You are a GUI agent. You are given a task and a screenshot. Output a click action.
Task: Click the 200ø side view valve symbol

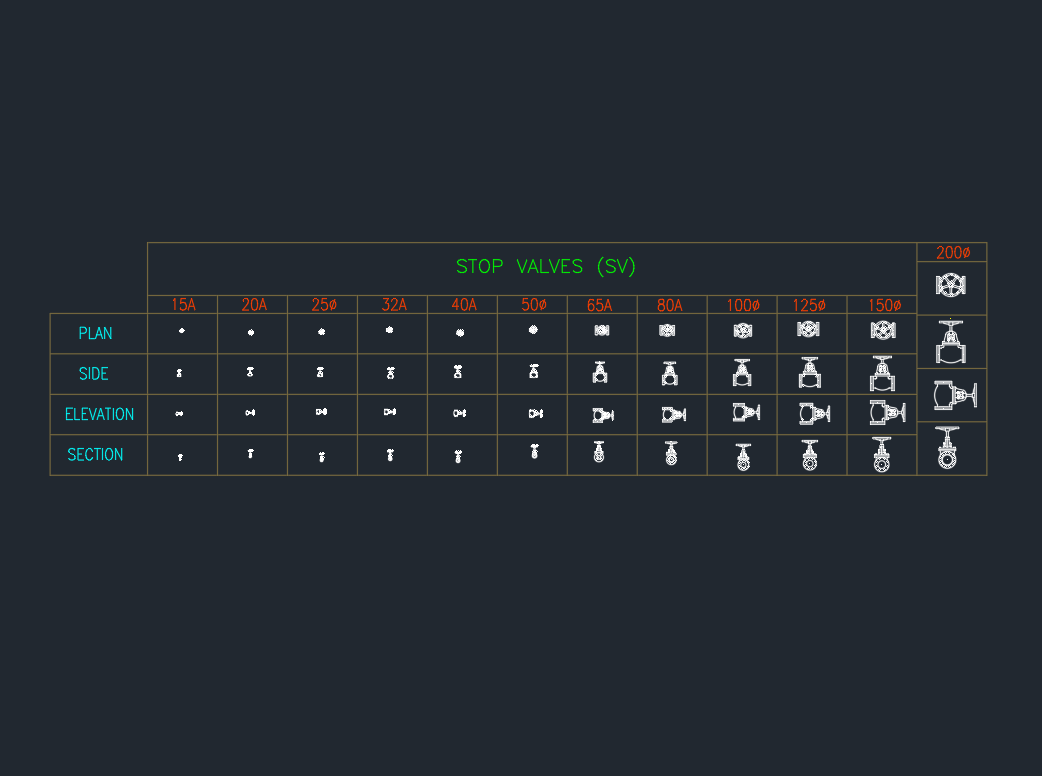point(951,342)
